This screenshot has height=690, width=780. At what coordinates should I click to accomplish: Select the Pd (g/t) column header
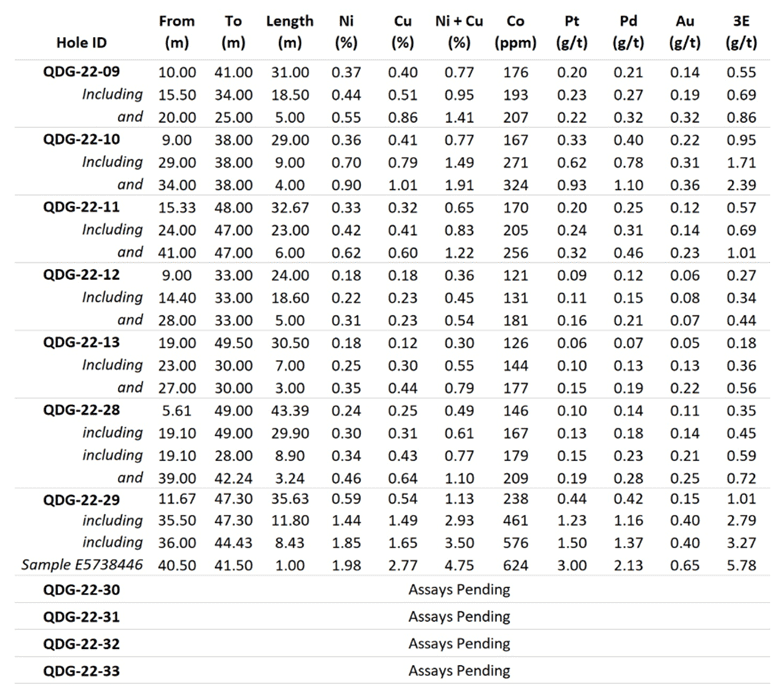629,32
